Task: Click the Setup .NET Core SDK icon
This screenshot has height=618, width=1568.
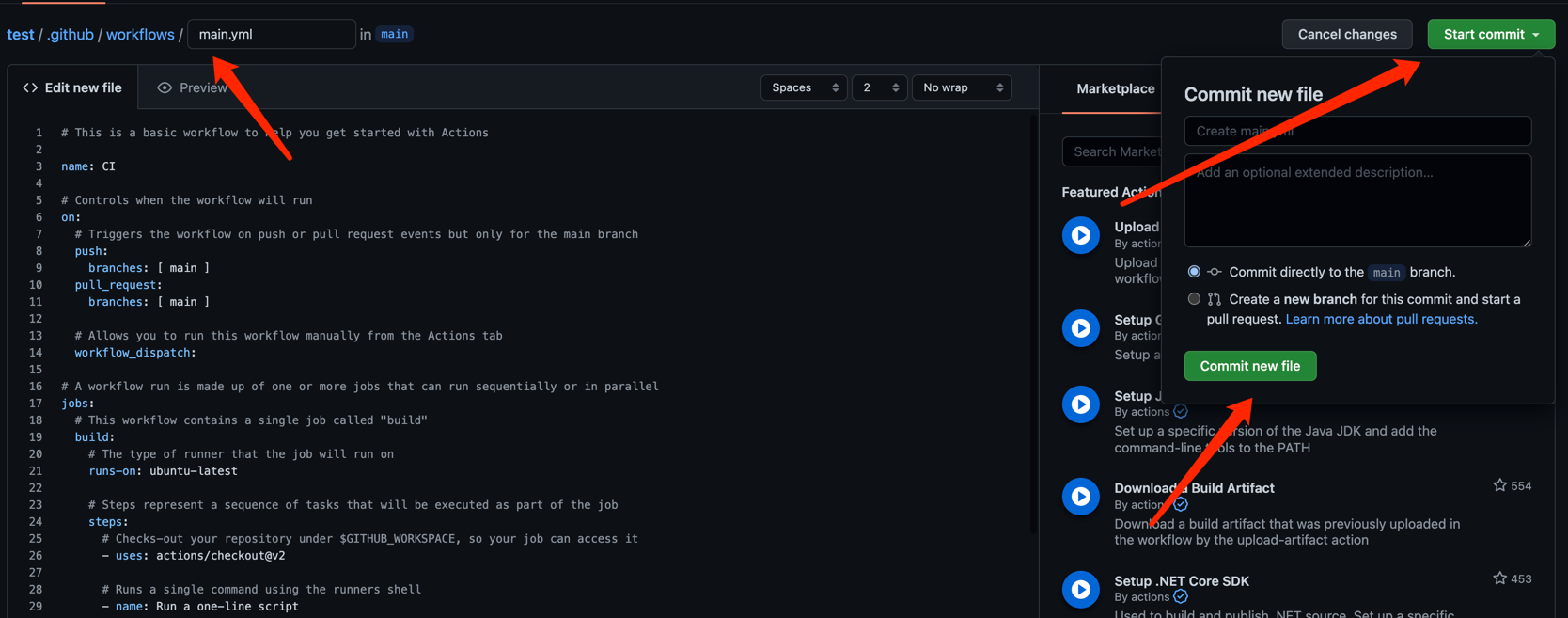Action: (1081, 590)
